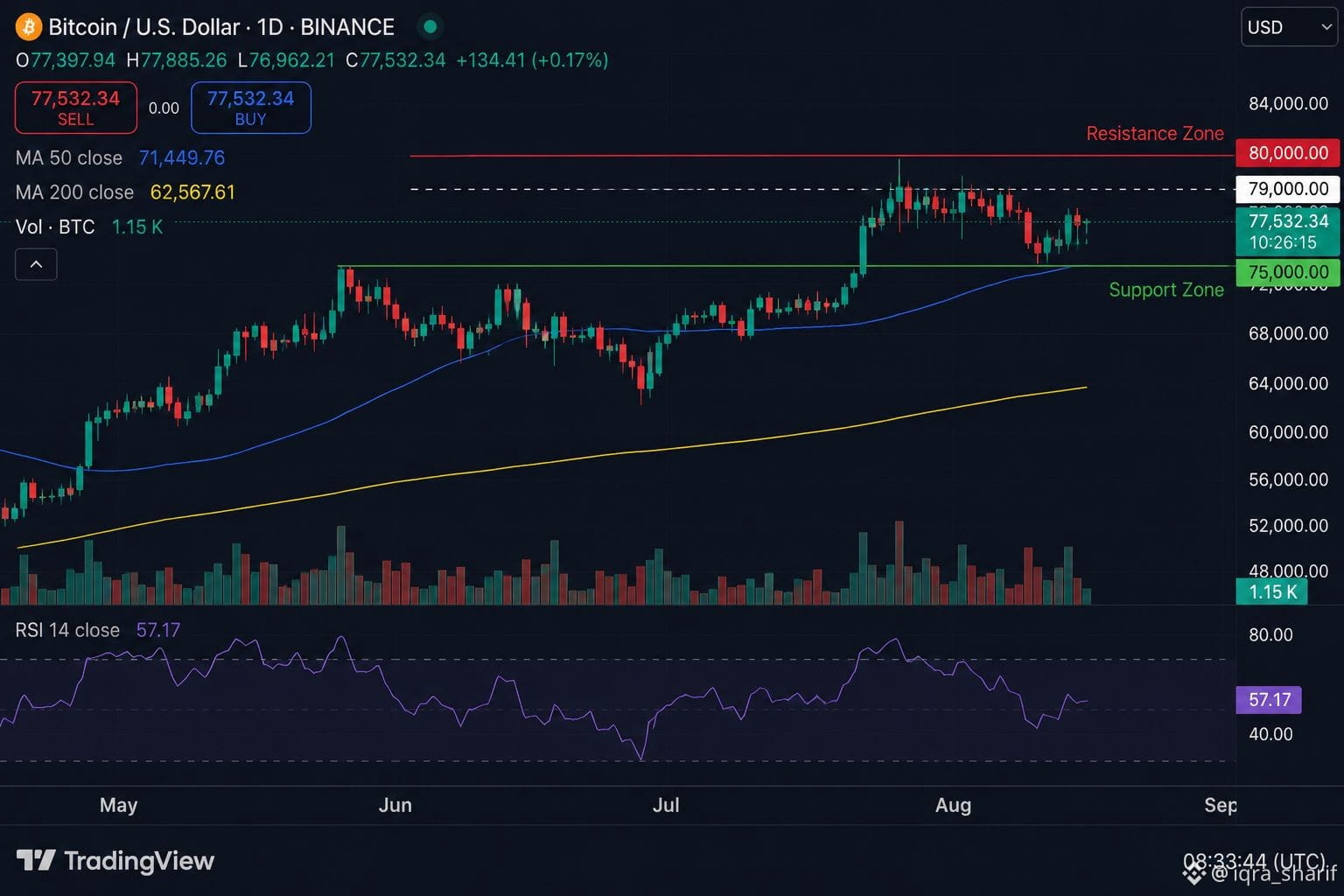Select the MA 200 close indicator label
Screen dimensions: 1344x896
click(75, 192)
